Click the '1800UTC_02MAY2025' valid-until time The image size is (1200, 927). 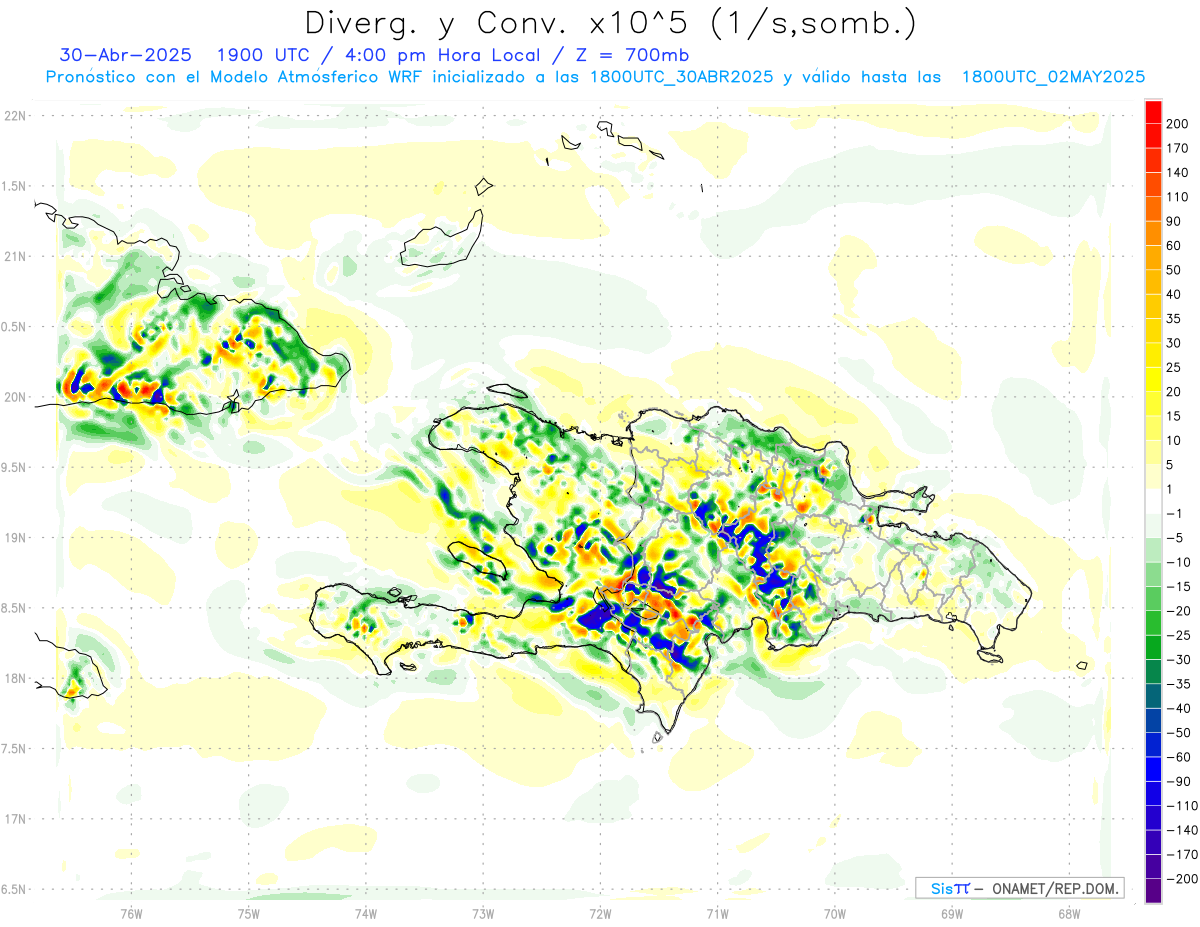tap(1053, 77)
